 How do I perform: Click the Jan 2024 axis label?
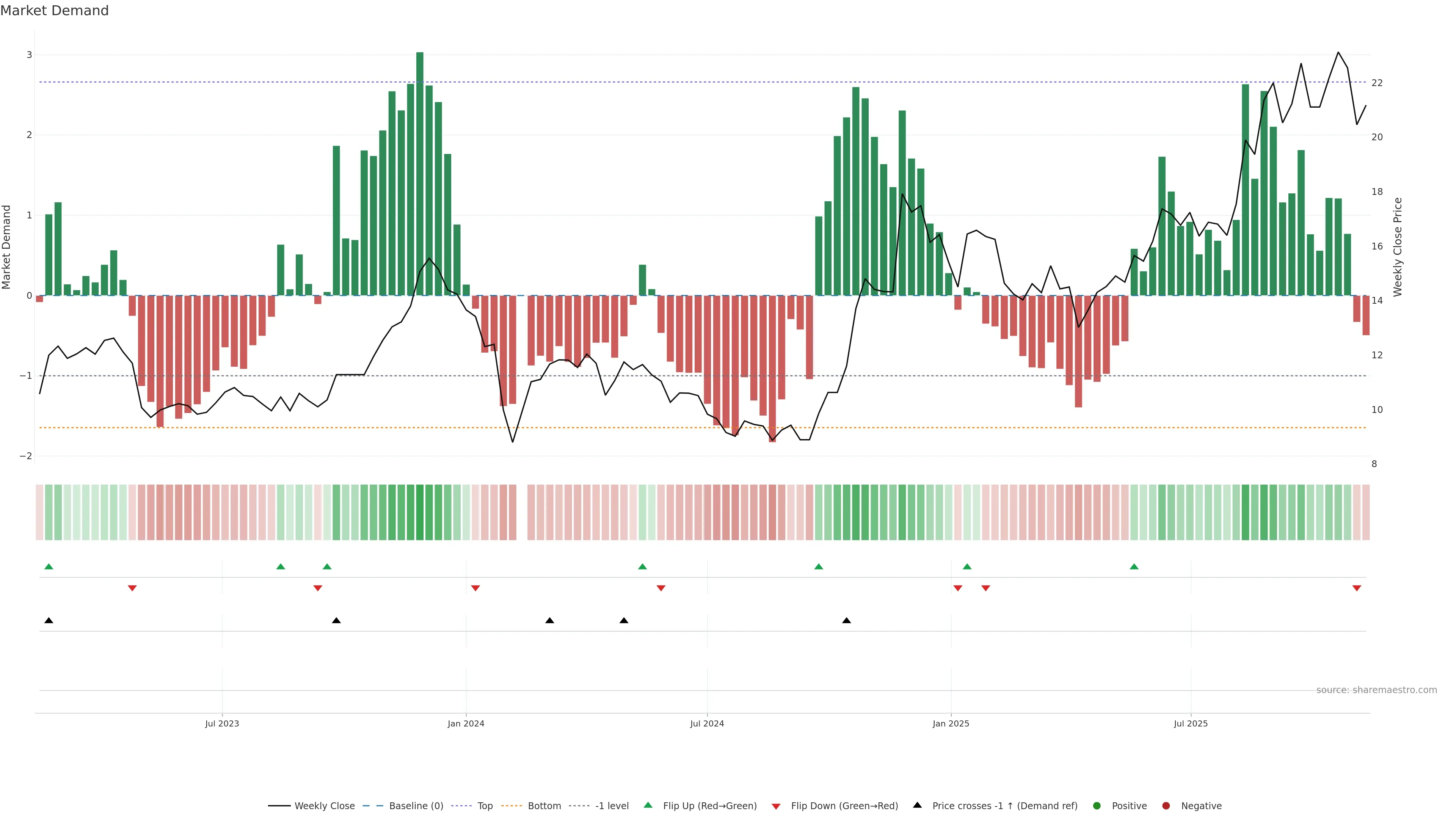[466, 723]
